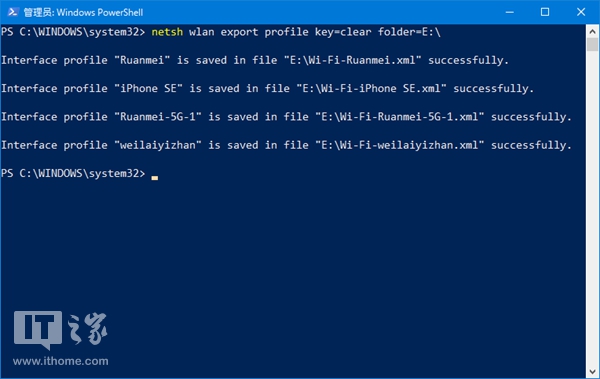Click the "Ruanmei" profile output line
The image size is (600, 379).
pos(255,60)
